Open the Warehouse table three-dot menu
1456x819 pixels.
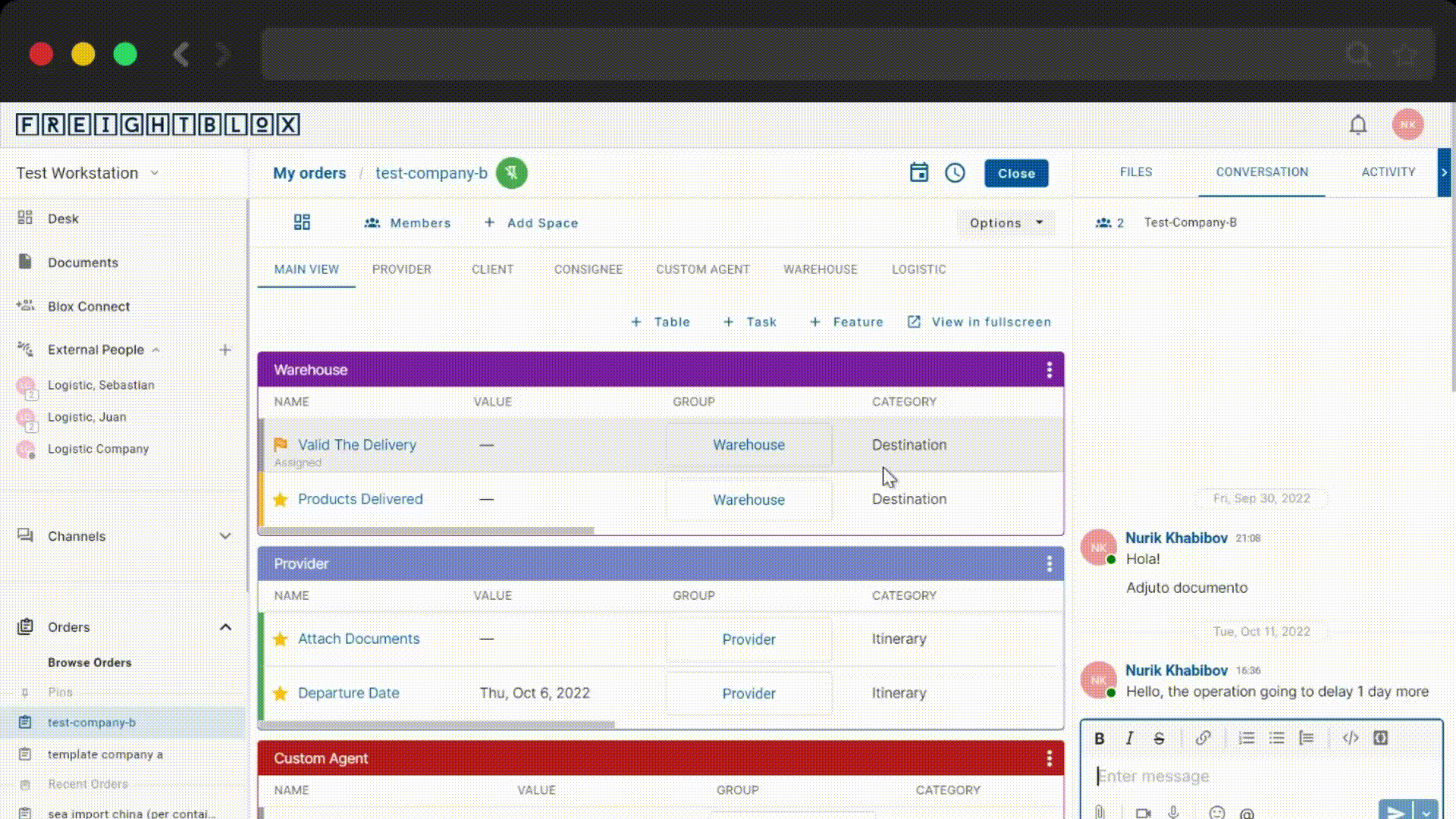point(1049,369)
